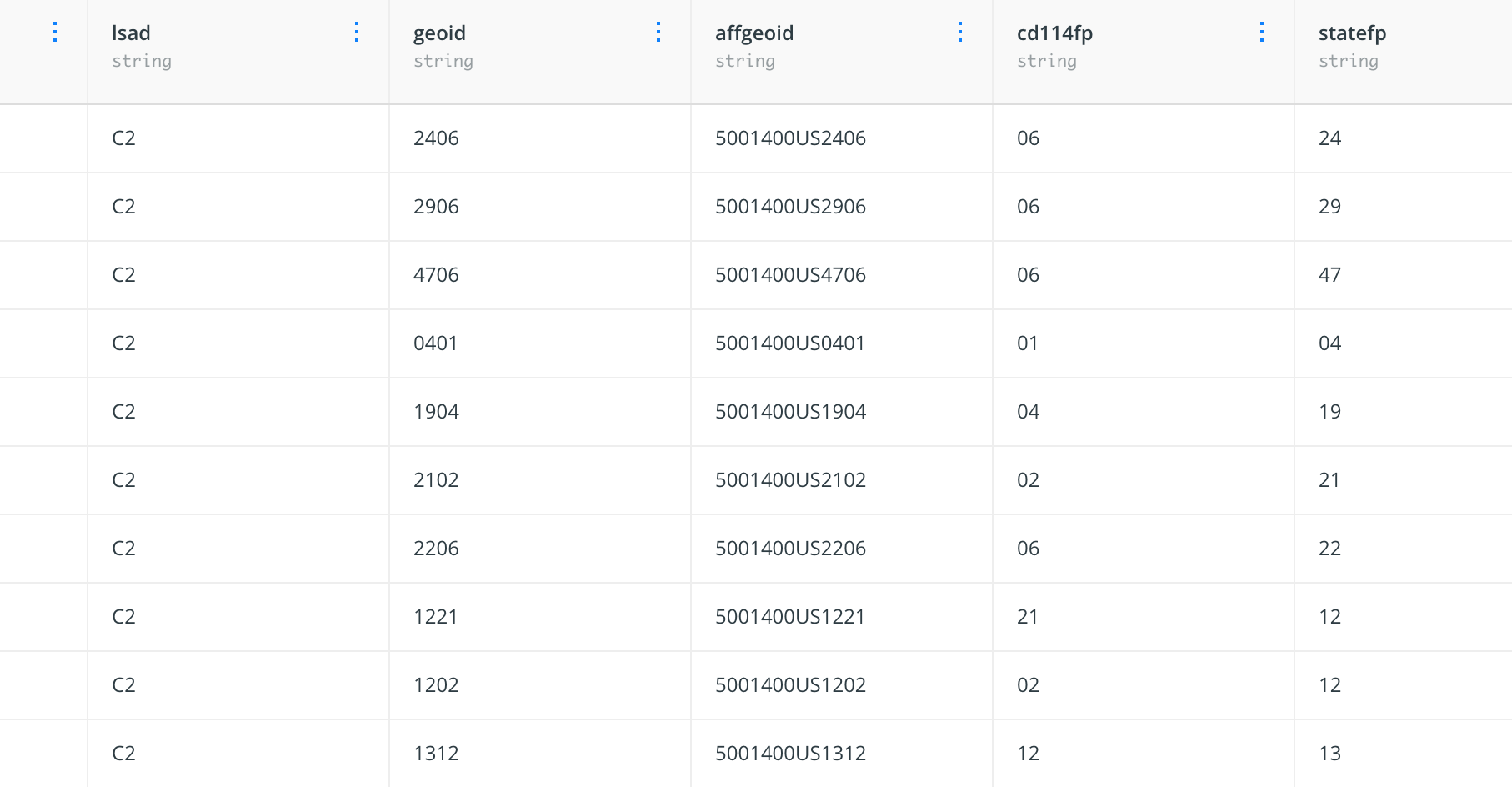The width and height of the screenshot is (1512, 787).
Task: Open options menu for the leftmost column
Action: coord(55,33)
